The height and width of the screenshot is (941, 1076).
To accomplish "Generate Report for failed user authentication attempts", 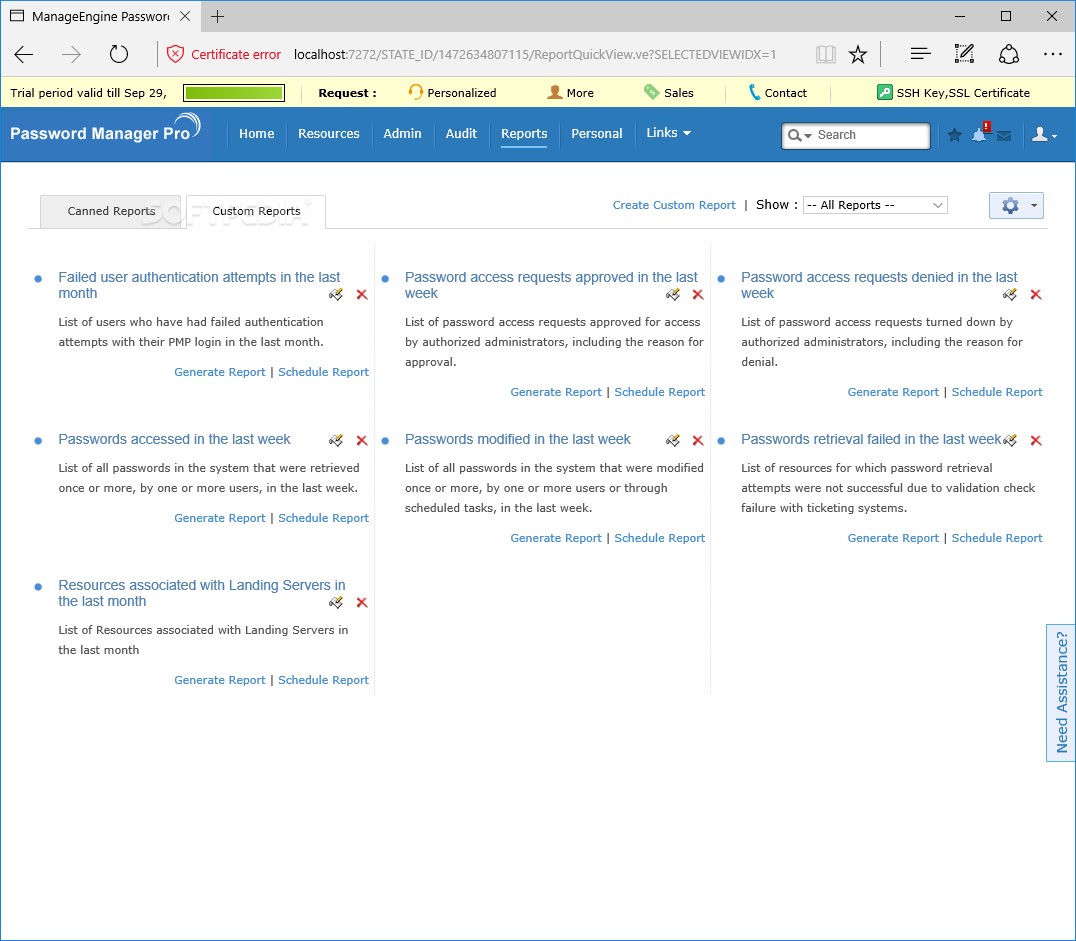I will click(220, 372).
